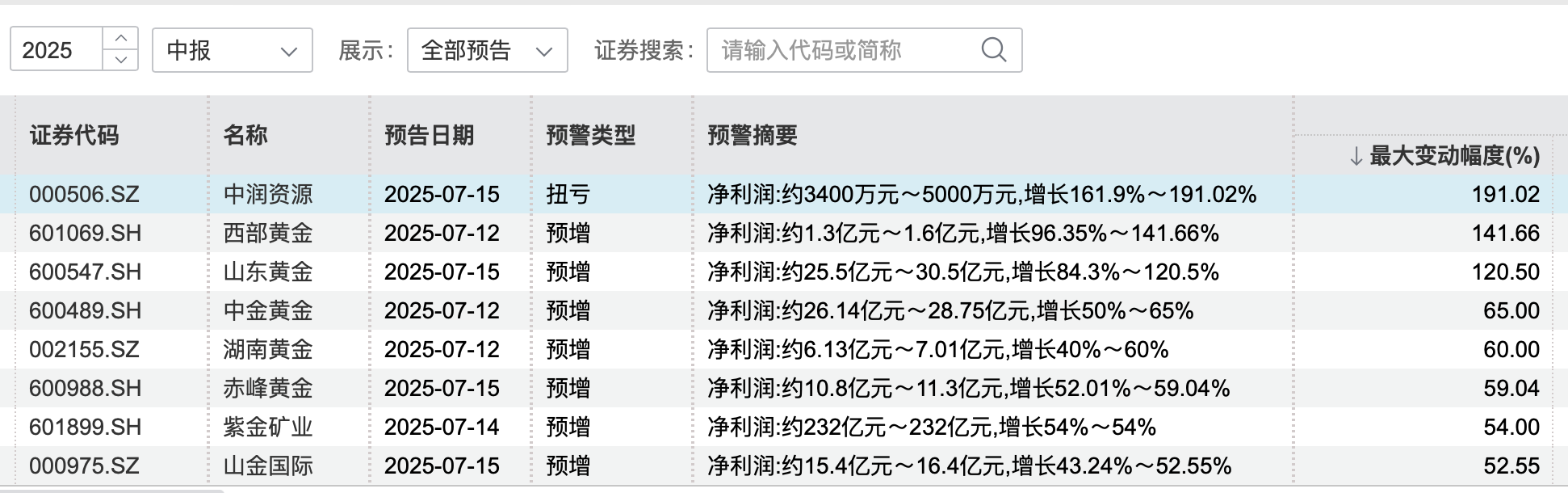Click the 山金国际 net profit summary
Image resolution: width=1568 pixels, height=493 pixels.
click(x=969, y=466)
